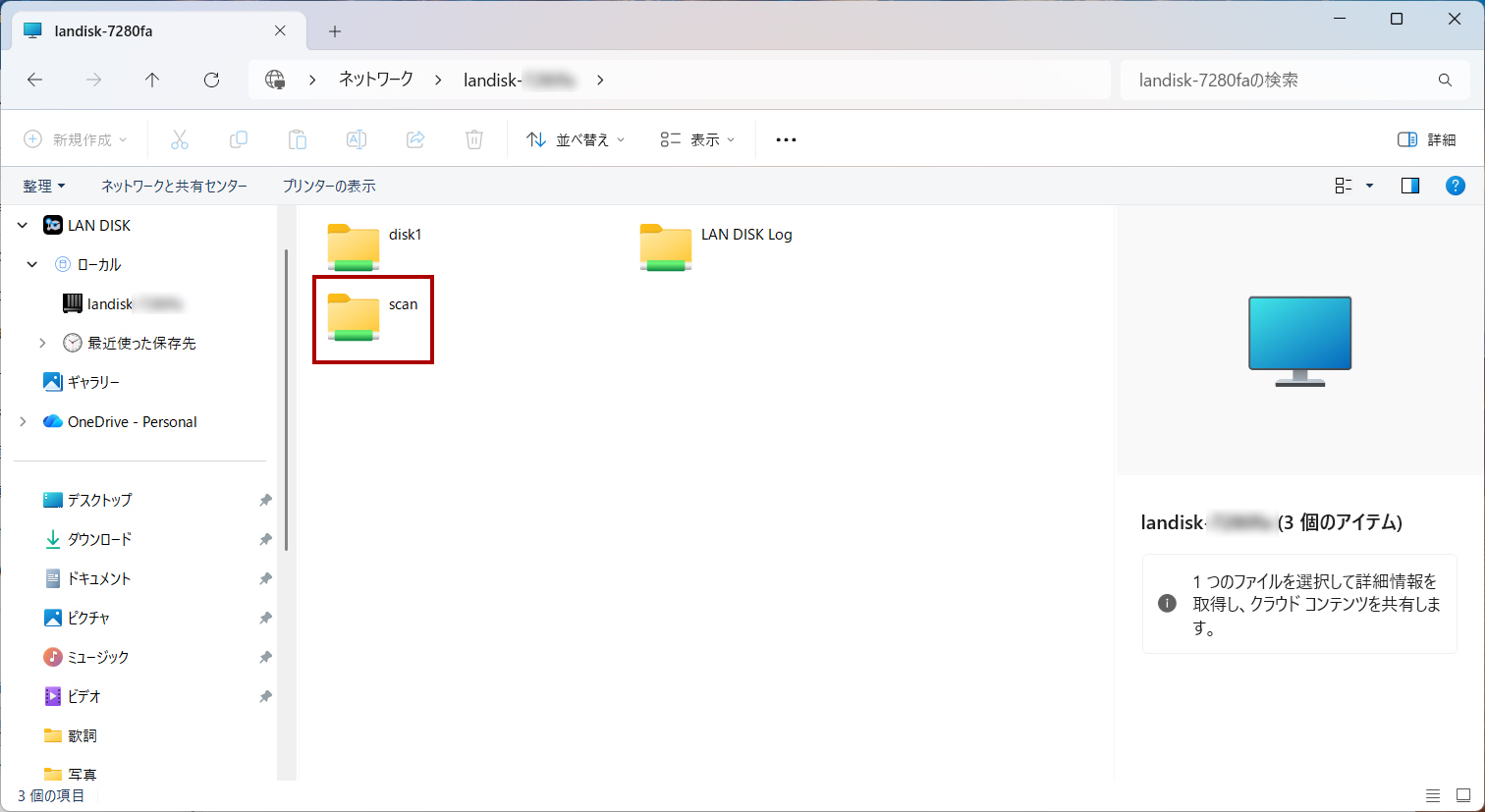Open the 並べ替え sort dropdown
Image resolution: width=1485 pixels, height=812 pixels.
tap(575, 138)
